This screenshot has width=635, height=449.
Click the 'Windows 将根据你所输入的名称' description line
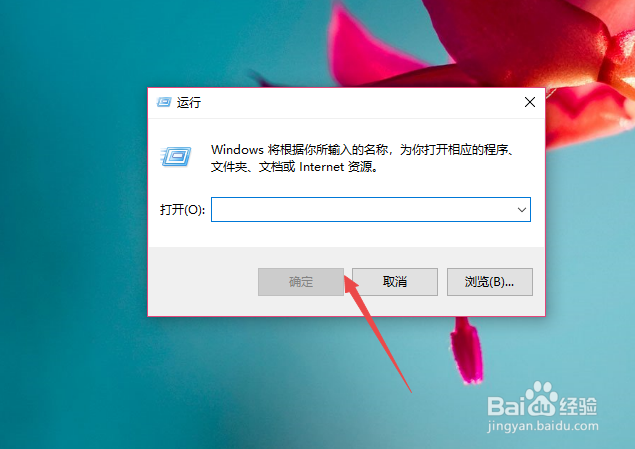[363, 150]
